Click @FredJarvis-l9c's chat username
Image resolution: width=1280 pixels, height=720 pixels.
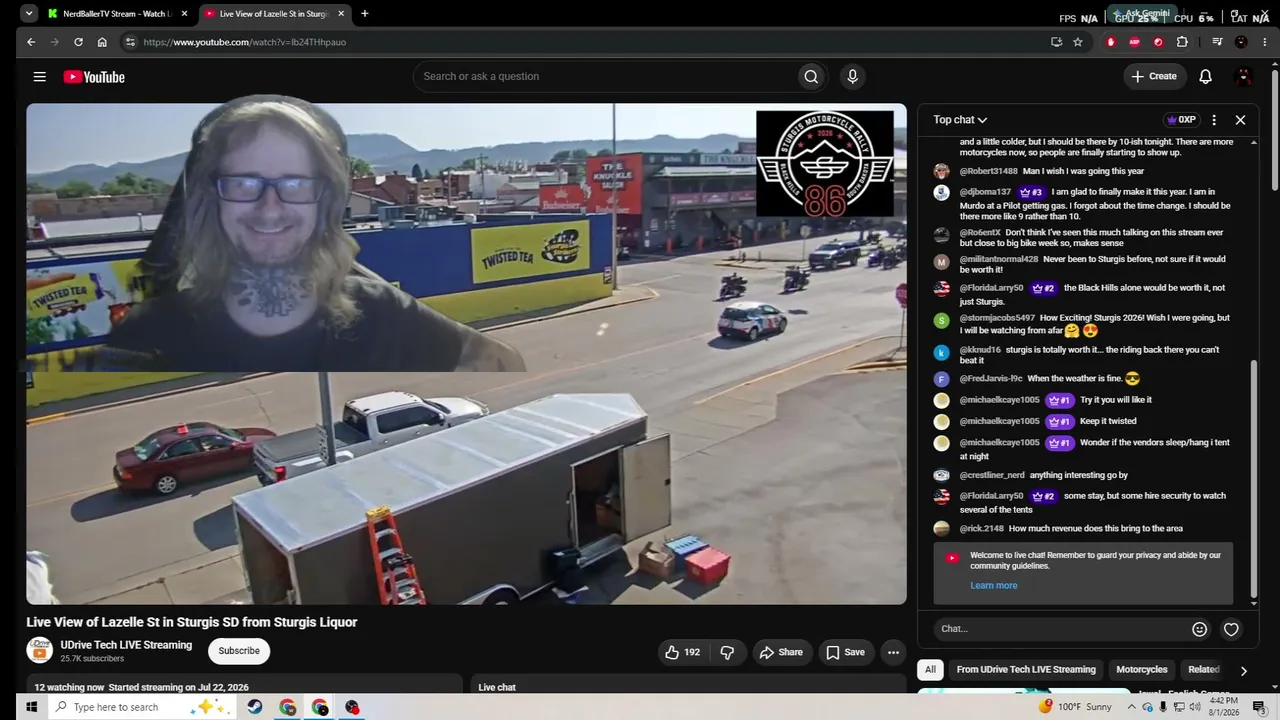click(x=991, y=379)
